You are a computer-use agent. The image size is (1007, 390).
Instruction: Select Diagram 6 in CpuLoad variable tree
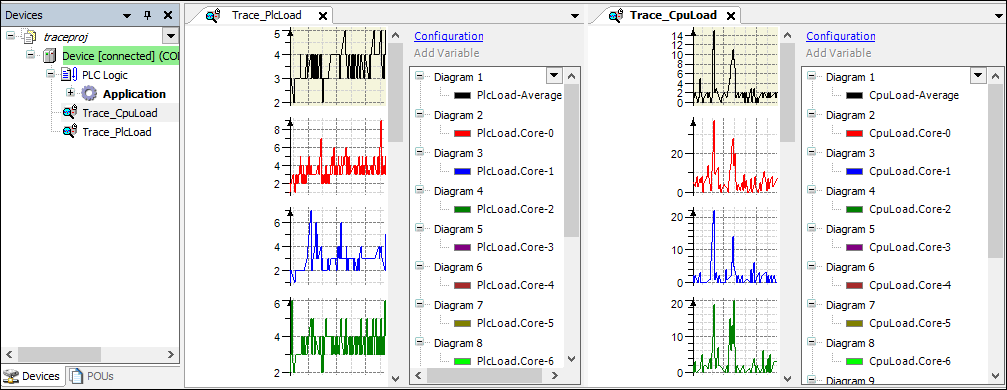coord(850,267)
